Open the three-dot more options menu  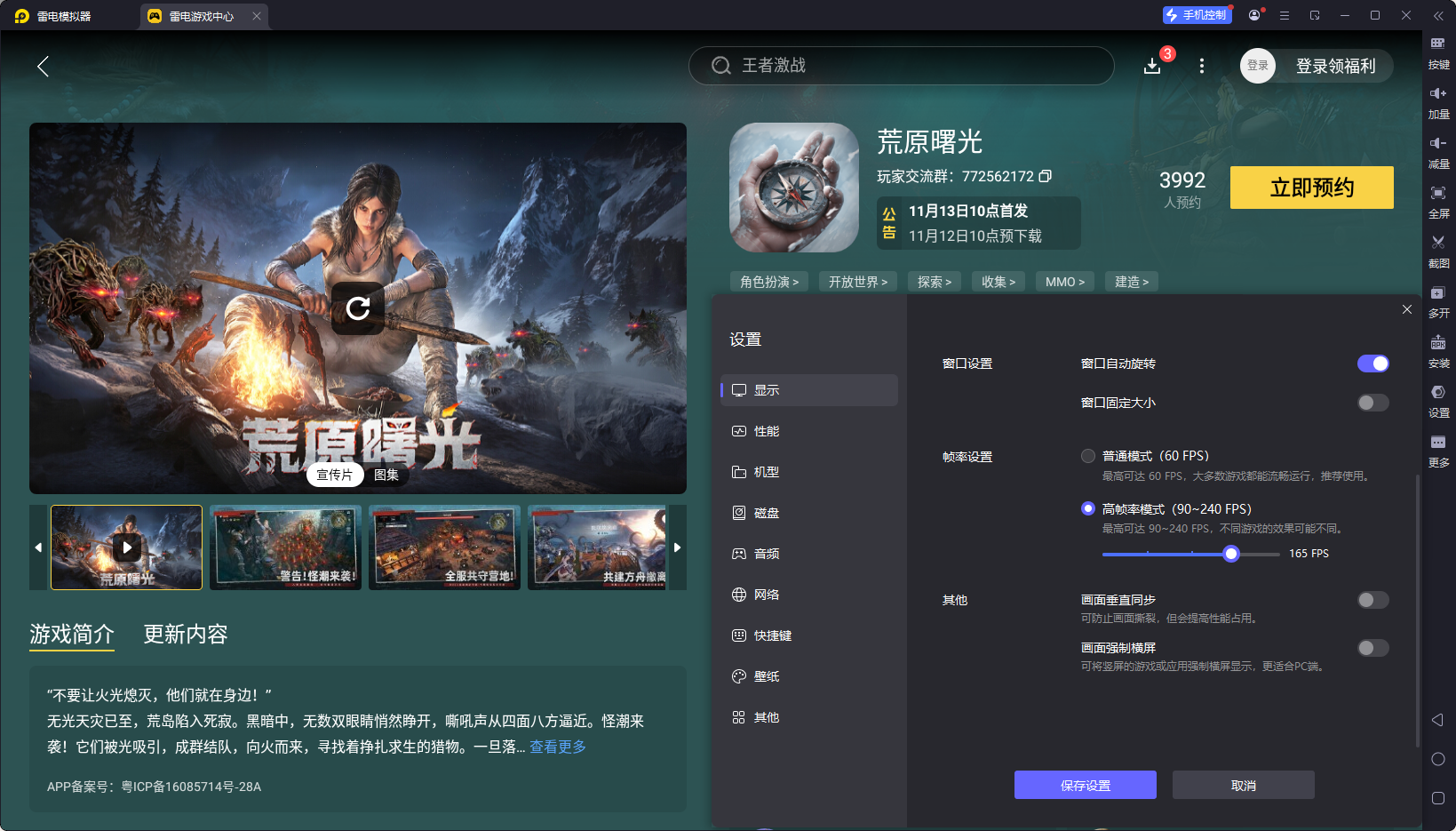1201,66
